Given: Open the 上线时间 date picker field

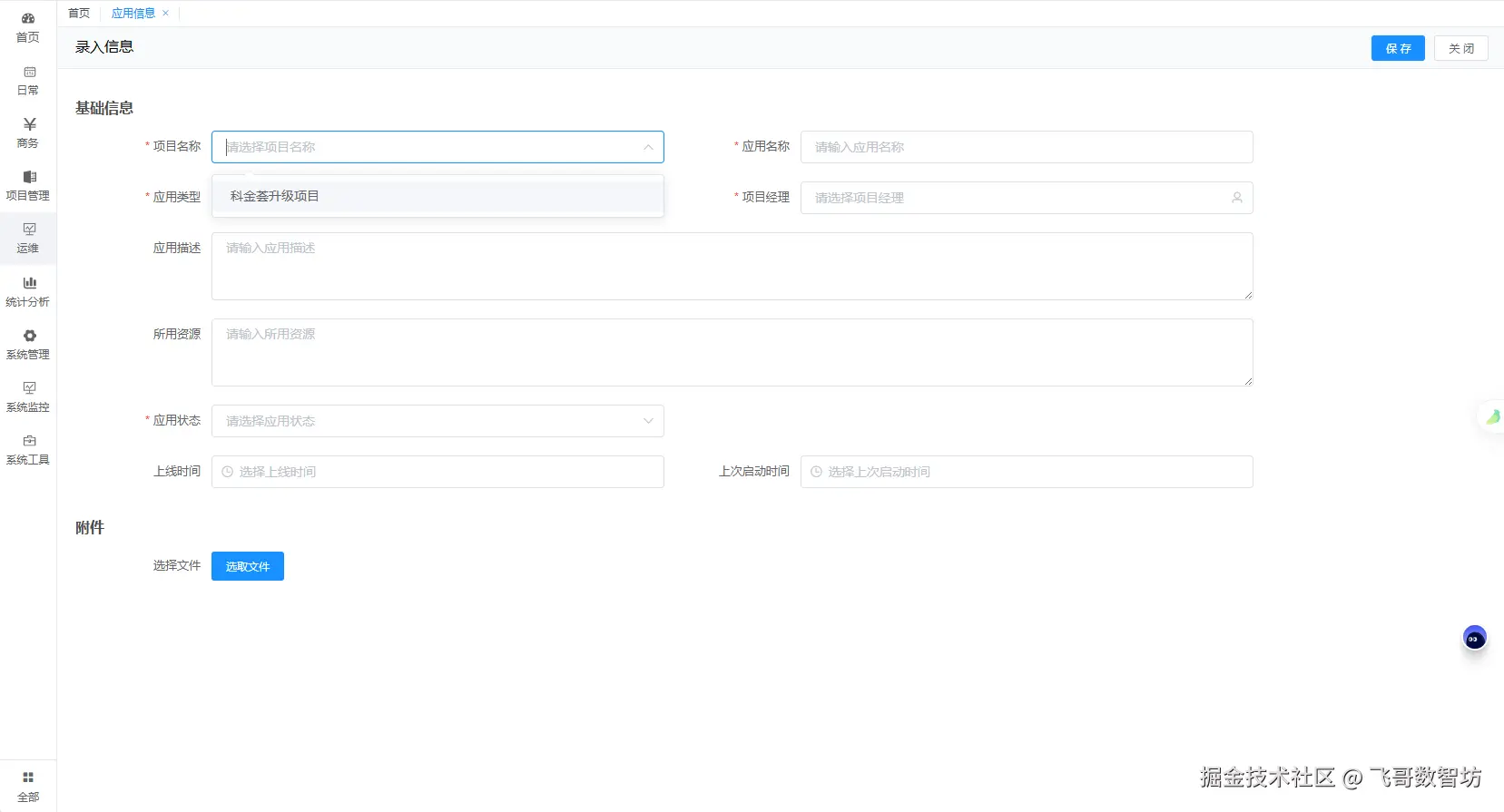Looking at the screenshot, I should pyautogui.click(x=437, y=472).
